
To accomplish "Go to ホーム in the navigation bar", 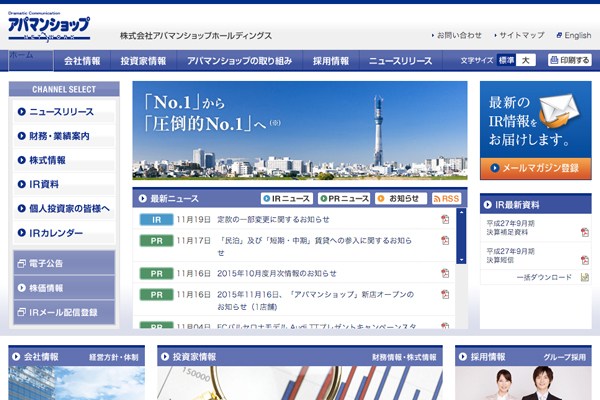I will (x=31, y=60).
